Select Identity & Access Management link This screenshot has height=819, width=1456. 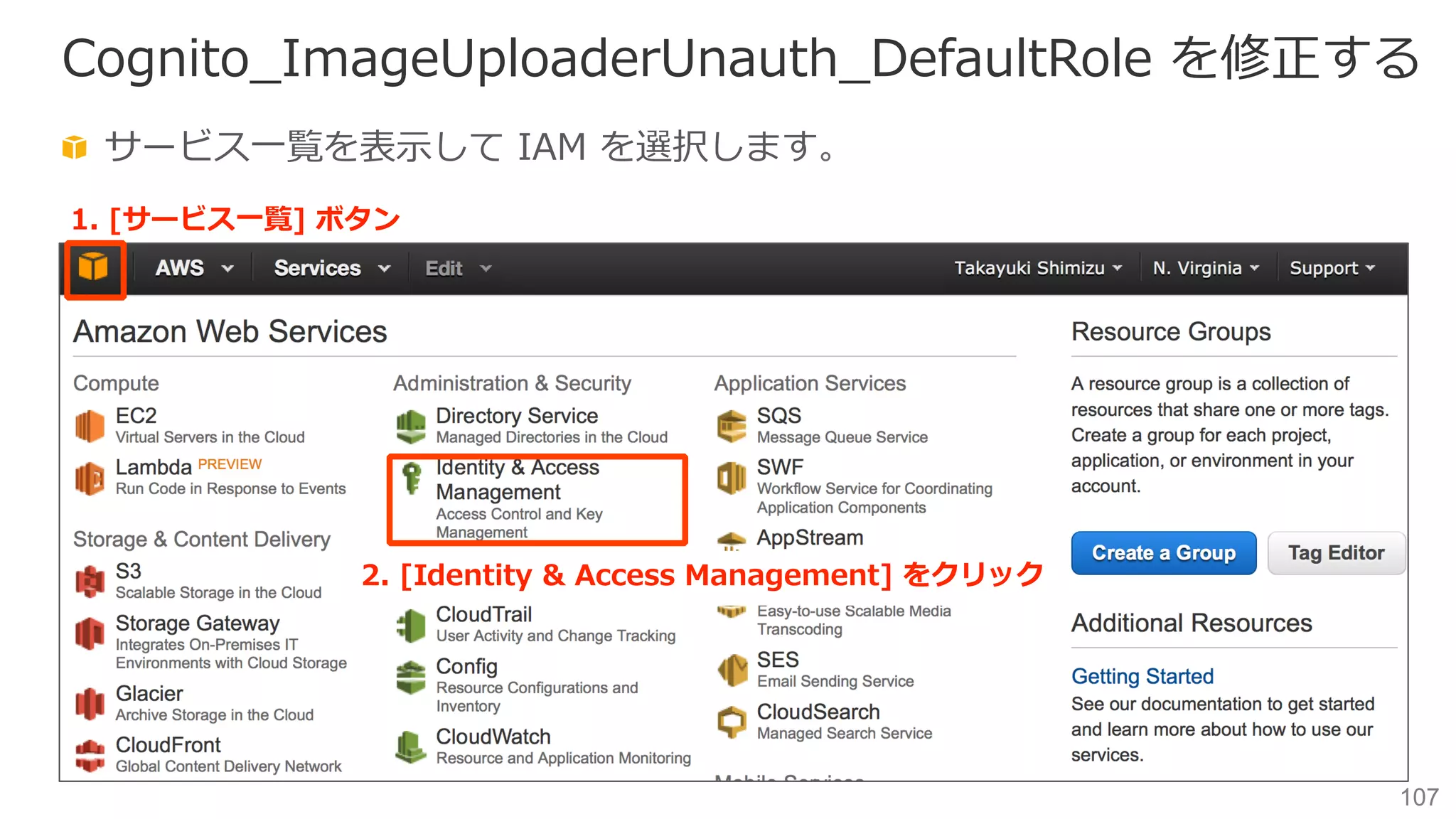tap(518, 480)
